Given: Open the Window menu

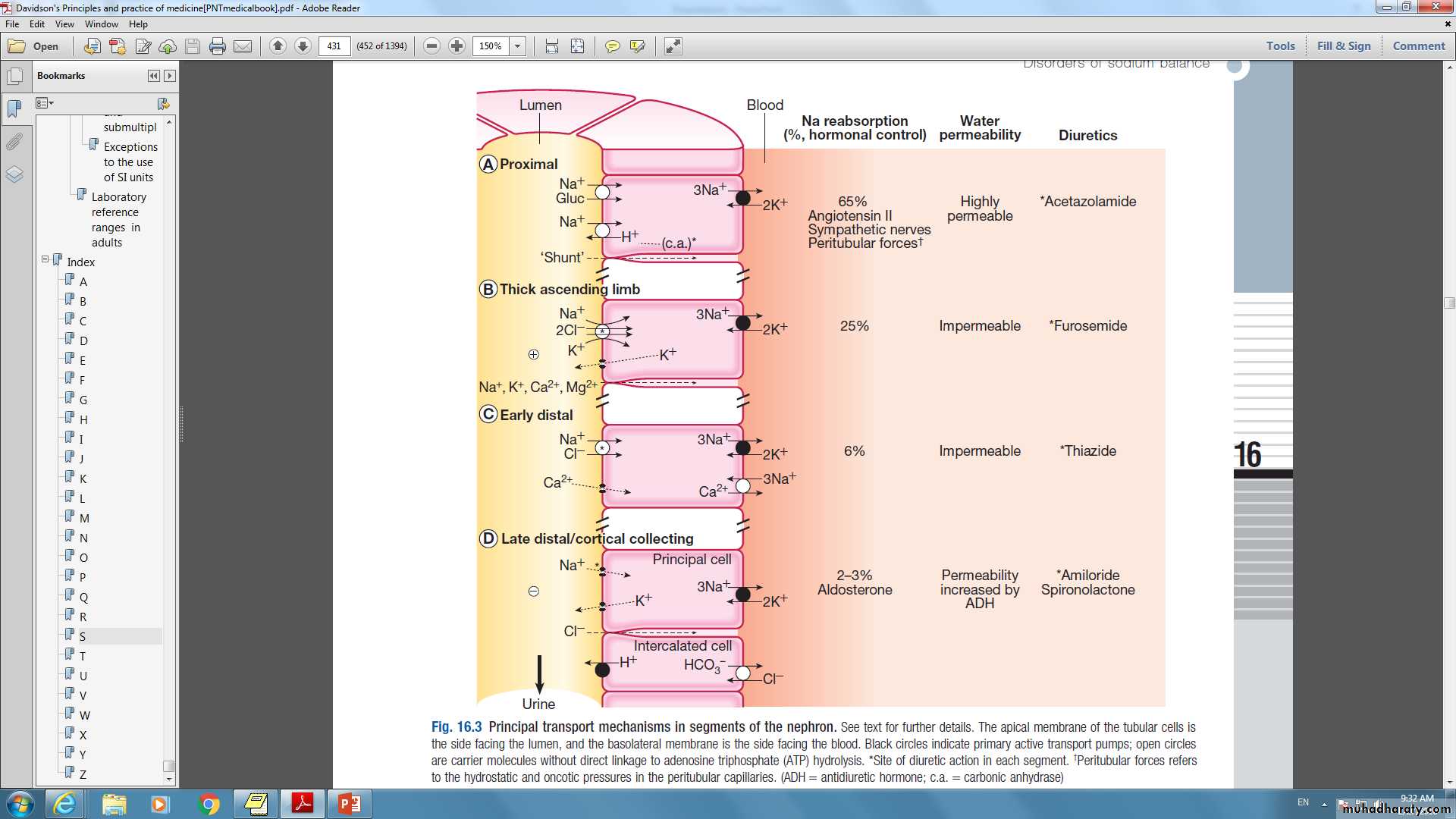Looking at the screenshot, I should click(x=101, y=24).
